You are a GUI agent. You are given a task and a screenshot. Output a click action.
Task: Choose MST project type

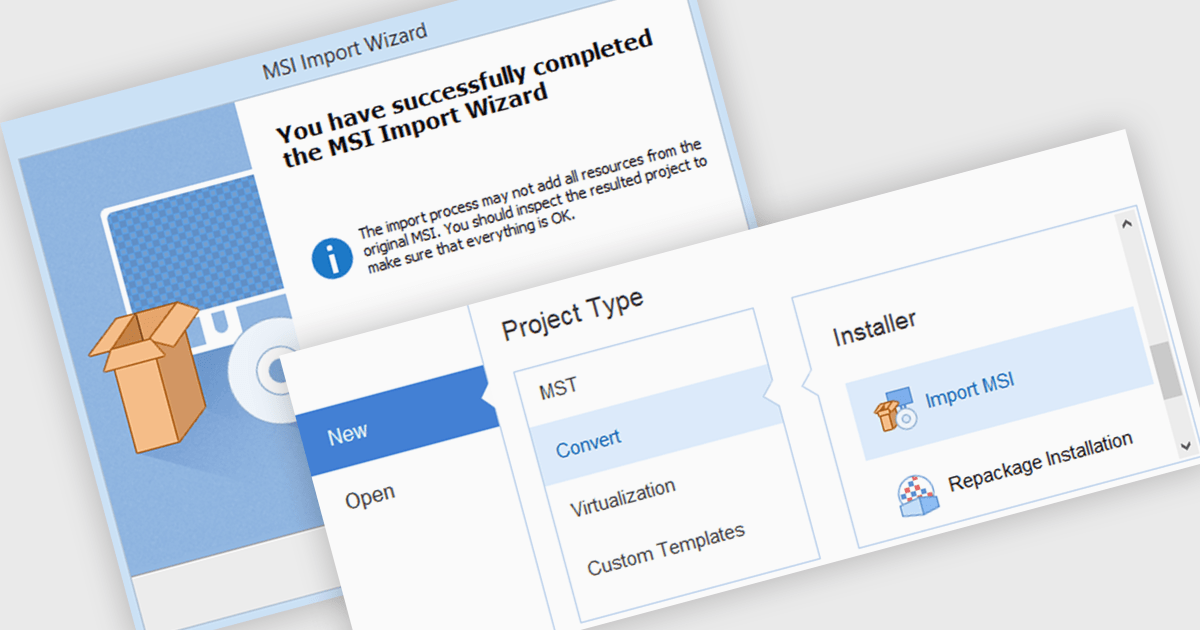pyautogui.click(x=558, y=390)
